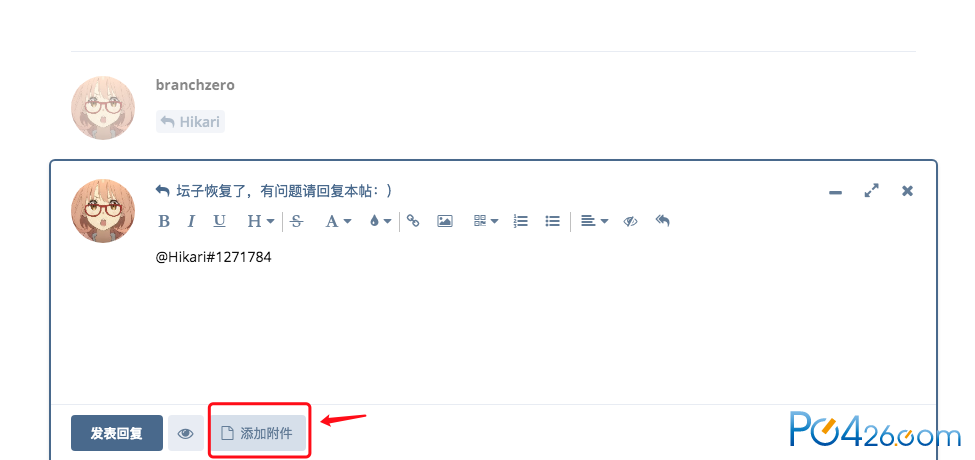Insert an image with the picture icon

[x=445, y=221]
